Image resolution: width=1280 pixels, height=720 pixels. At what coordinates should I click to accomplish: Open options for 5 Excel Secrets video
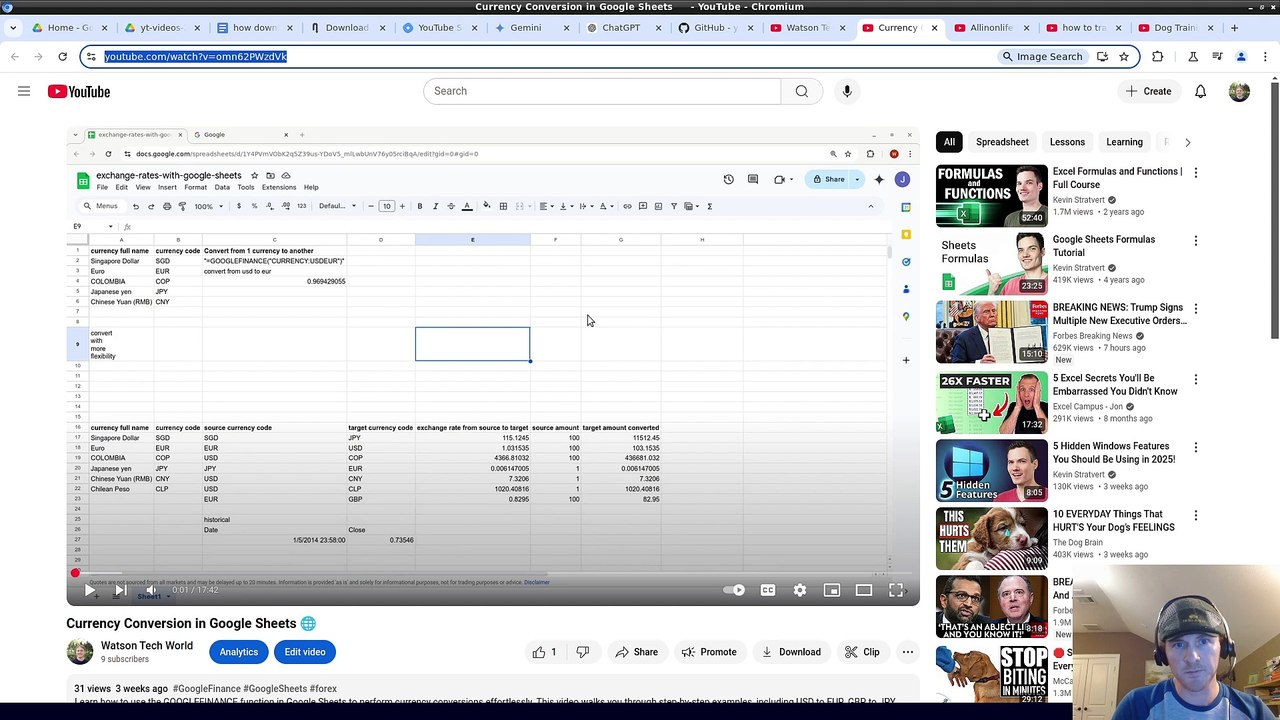pyautogui.click(x=1195, y=380)
